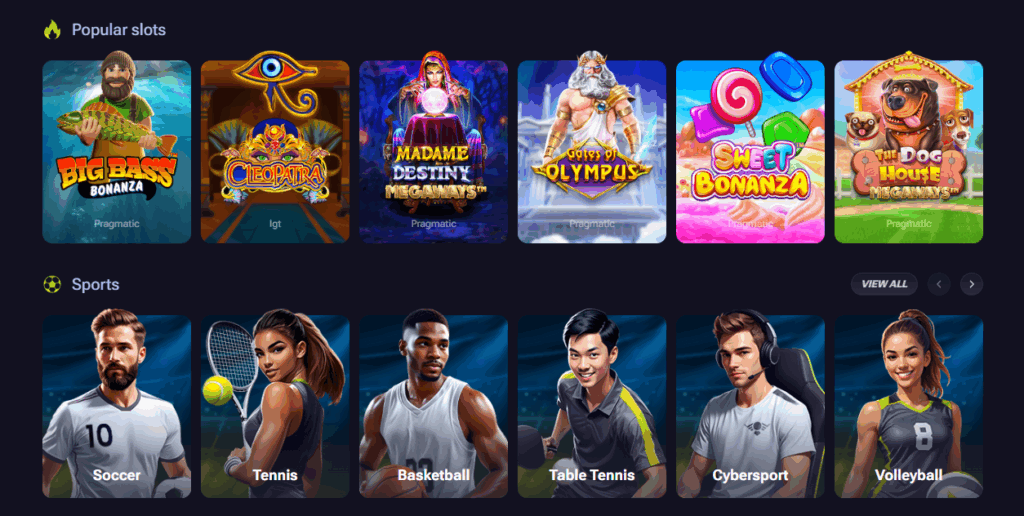Open the Sweet Bonanza slot

coord(750,152)
